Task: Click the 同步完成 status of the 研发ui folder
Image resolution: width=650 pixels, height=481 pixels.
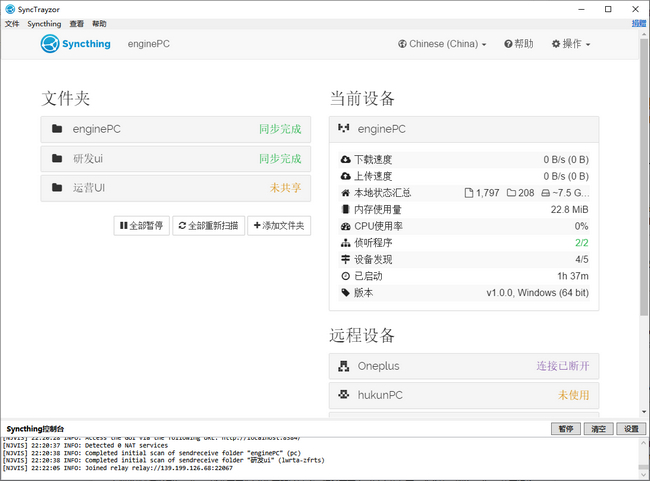Action: 280,158
